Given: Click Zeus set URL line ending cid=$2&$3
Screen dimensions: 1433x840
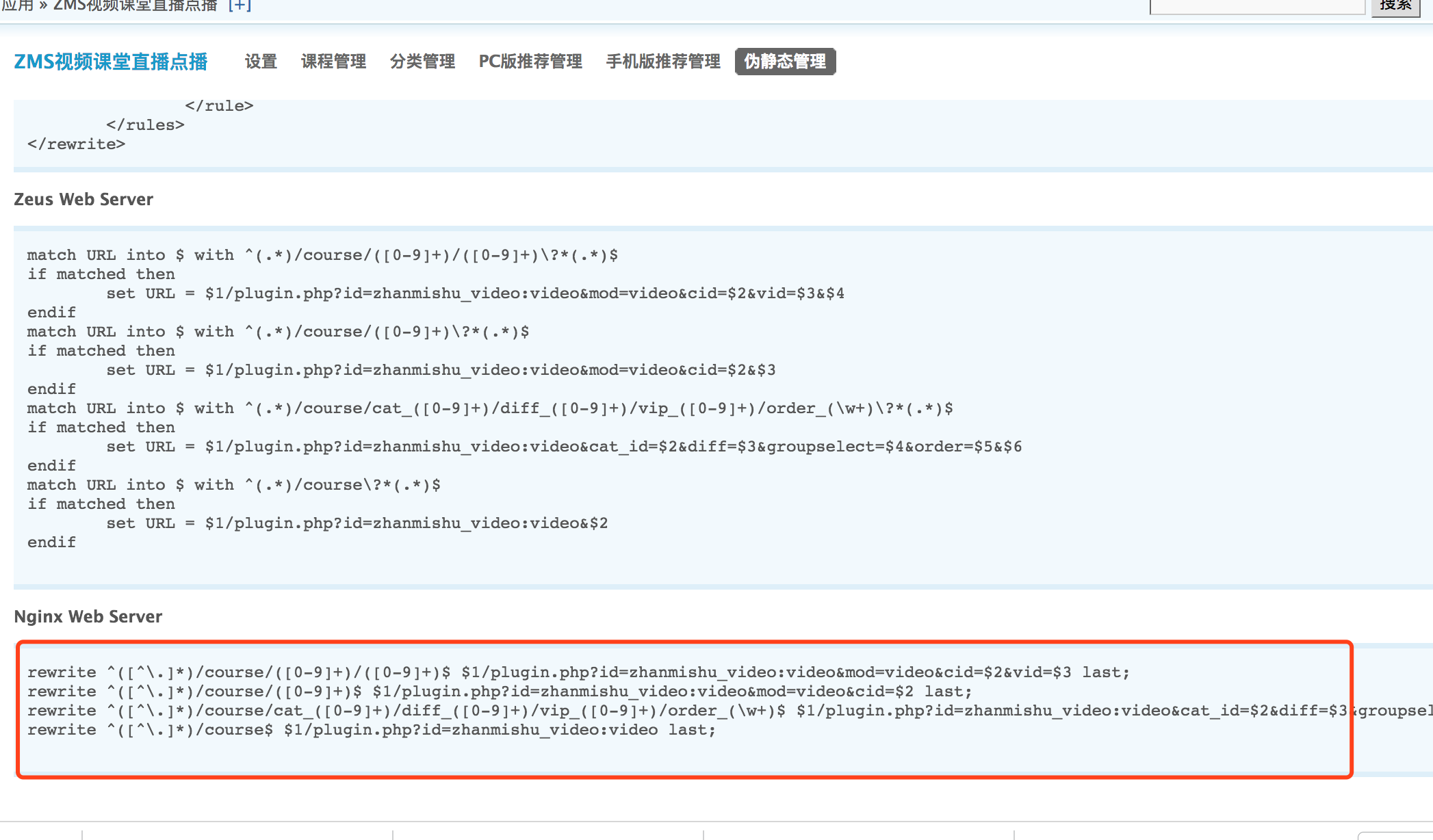Looking at the screenshot, I should click(x=441, y=370).
